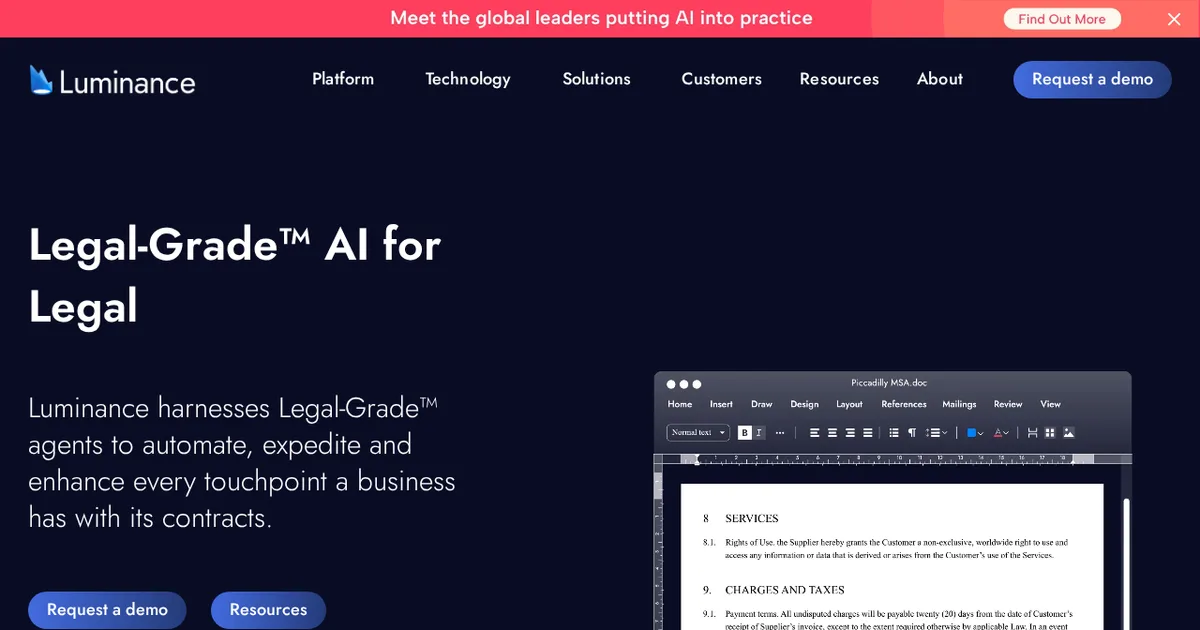
Task: Open the blue highlight color dropdown
Action: 975,433
